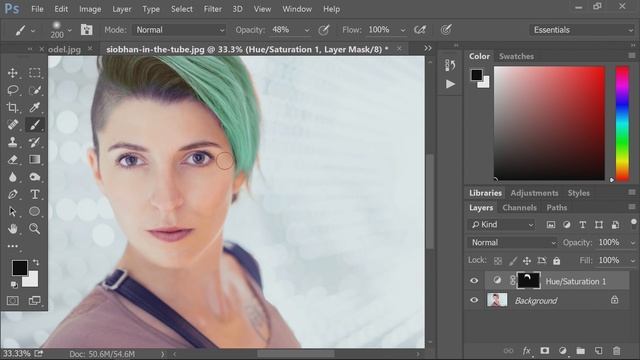
Task: Select the History Brush tool
Action: pos(35,142)
